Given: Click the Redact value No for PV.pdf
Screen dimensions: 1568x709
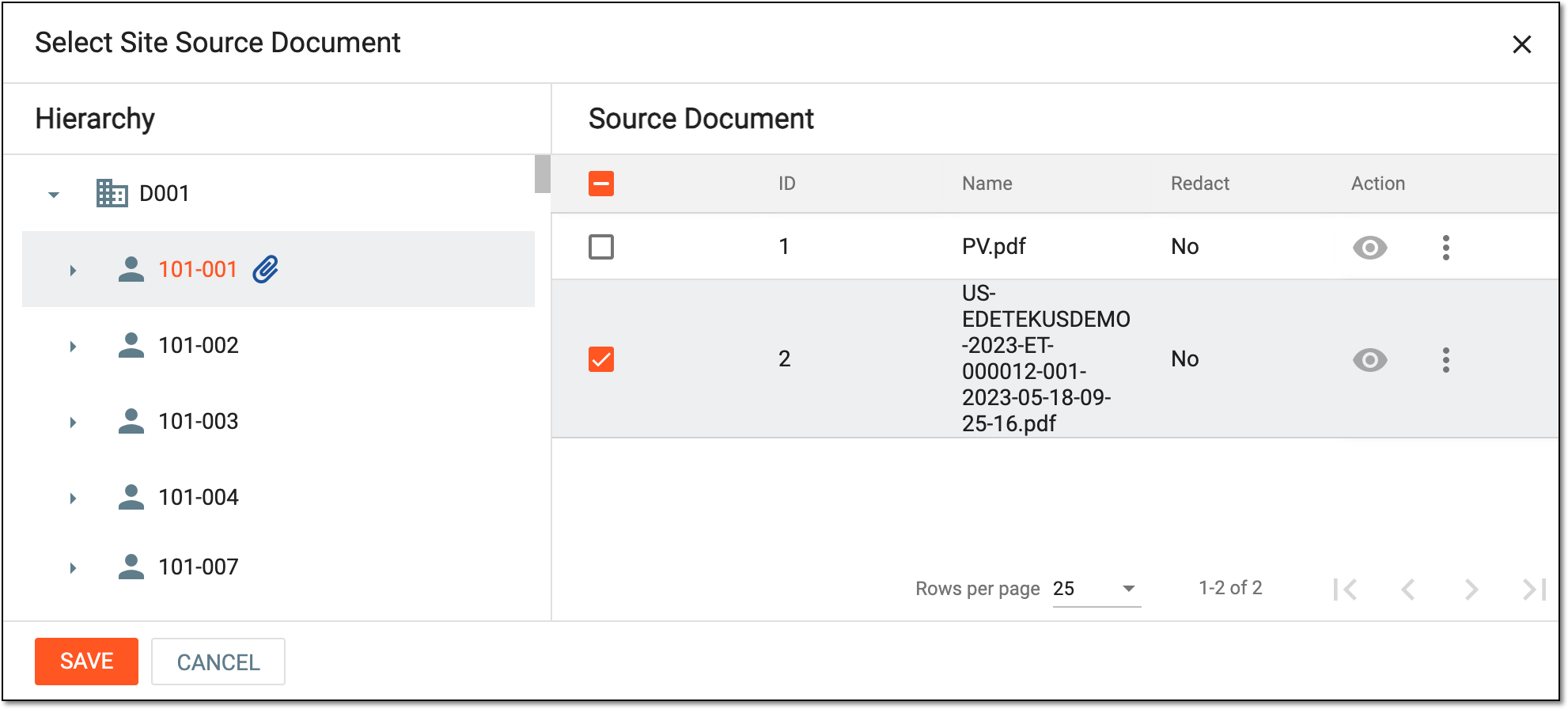Looking at the screenshot, I should [1184, 247].
